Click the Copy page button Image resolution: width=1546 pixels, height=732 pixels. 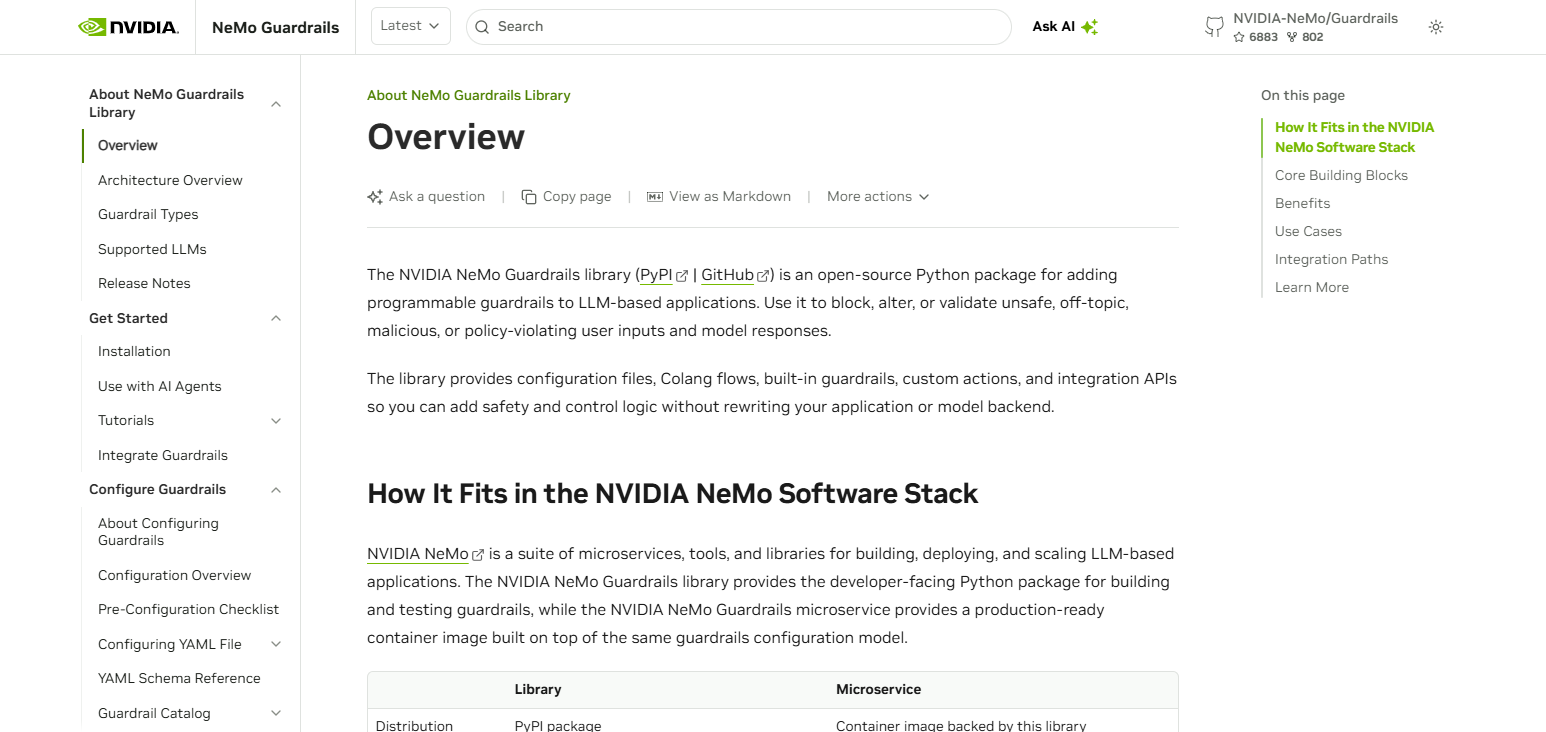566,197
